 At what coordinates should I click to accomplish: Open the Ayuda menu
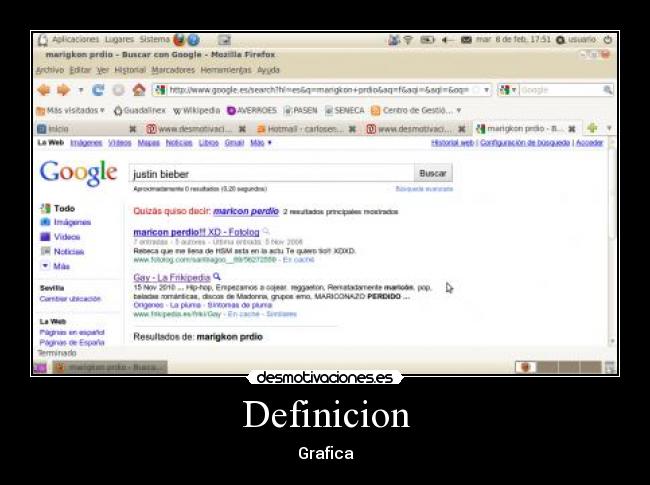(x=269, y=70)
